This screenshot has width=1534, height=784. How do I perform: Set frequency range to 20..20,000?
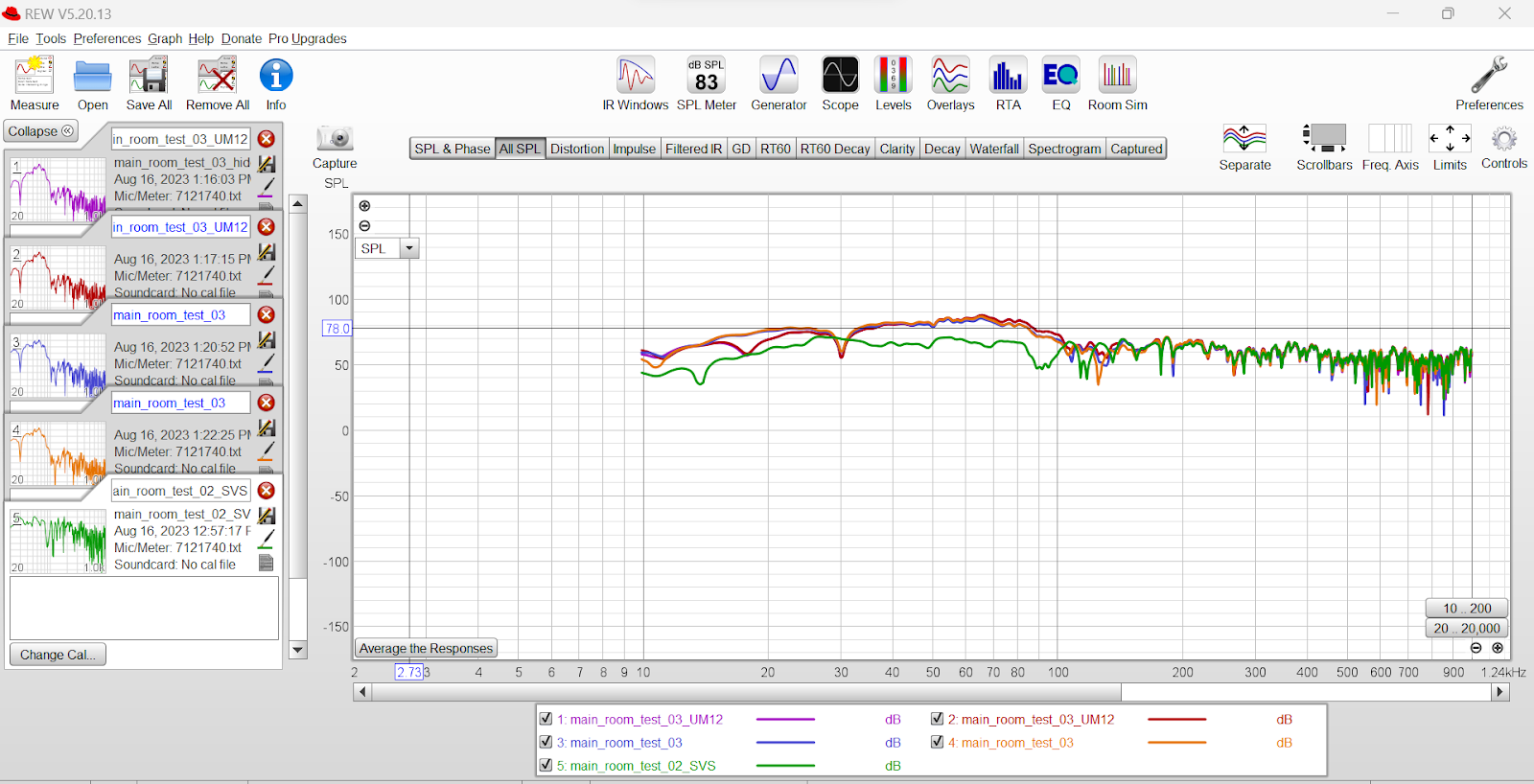click(1466, 628)
